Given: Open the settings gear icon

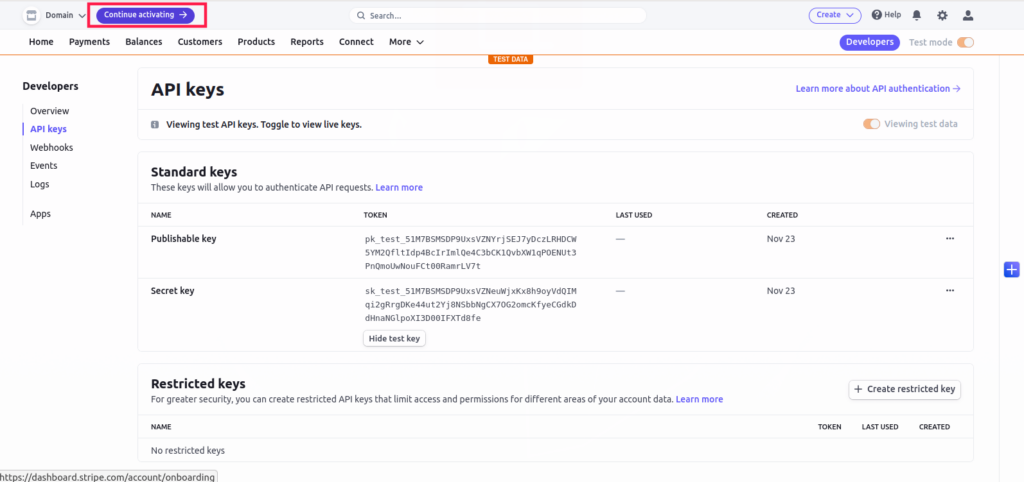Looking at the screenshot, I should 942,15.
